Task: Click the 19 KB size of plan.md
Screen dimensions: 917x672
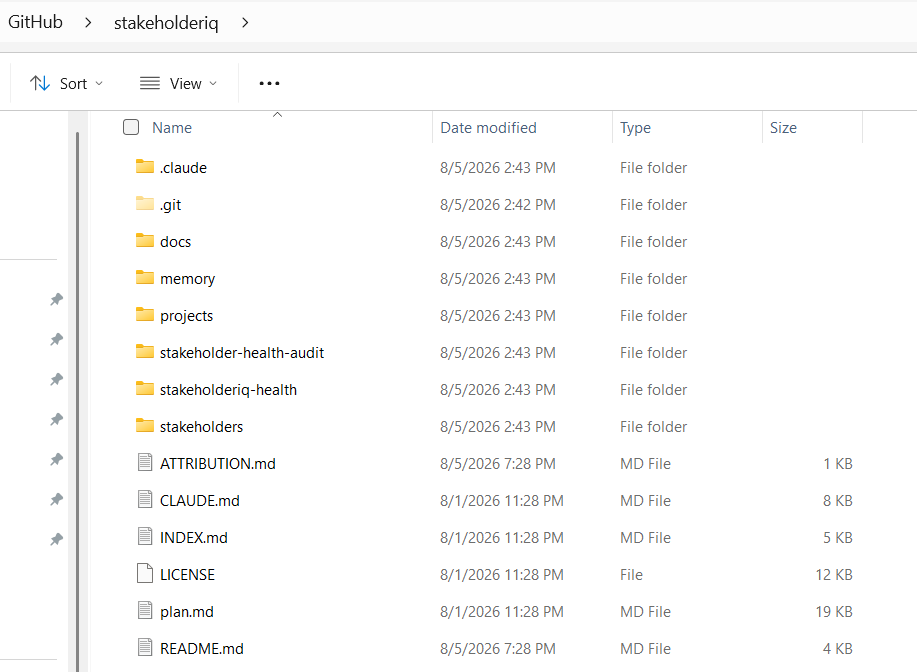Action: point(834,612)
